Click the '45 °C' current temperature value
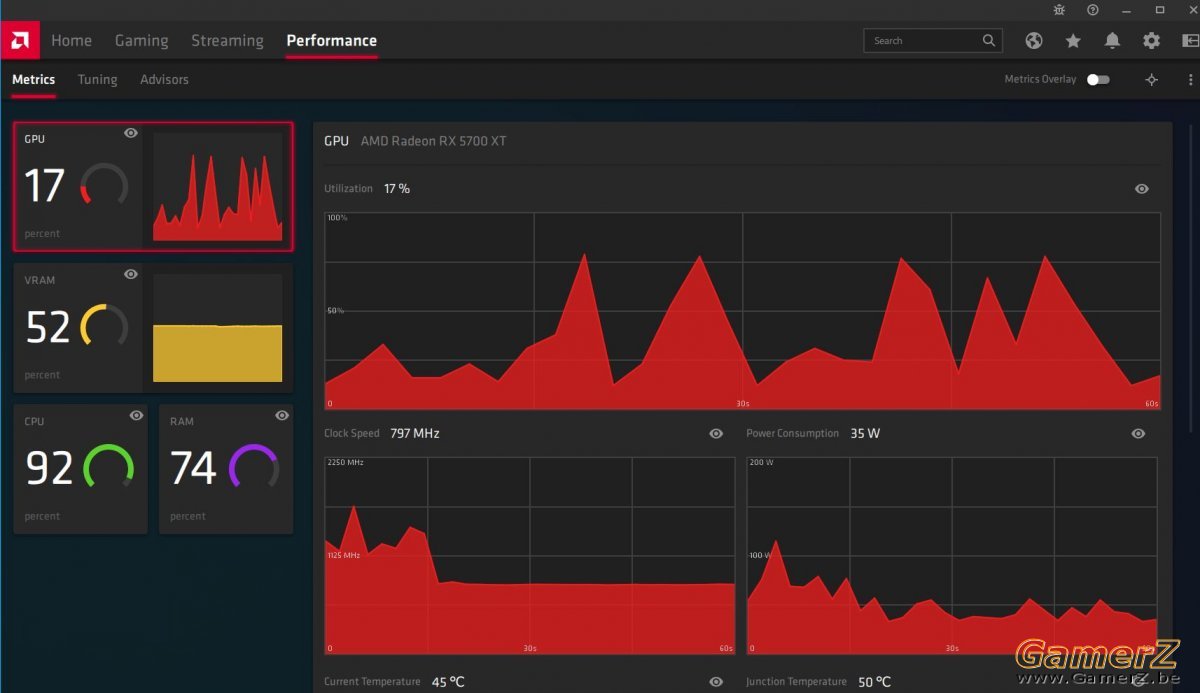Viewport: 1200px width, 693px height. click(x=448, y=681)
